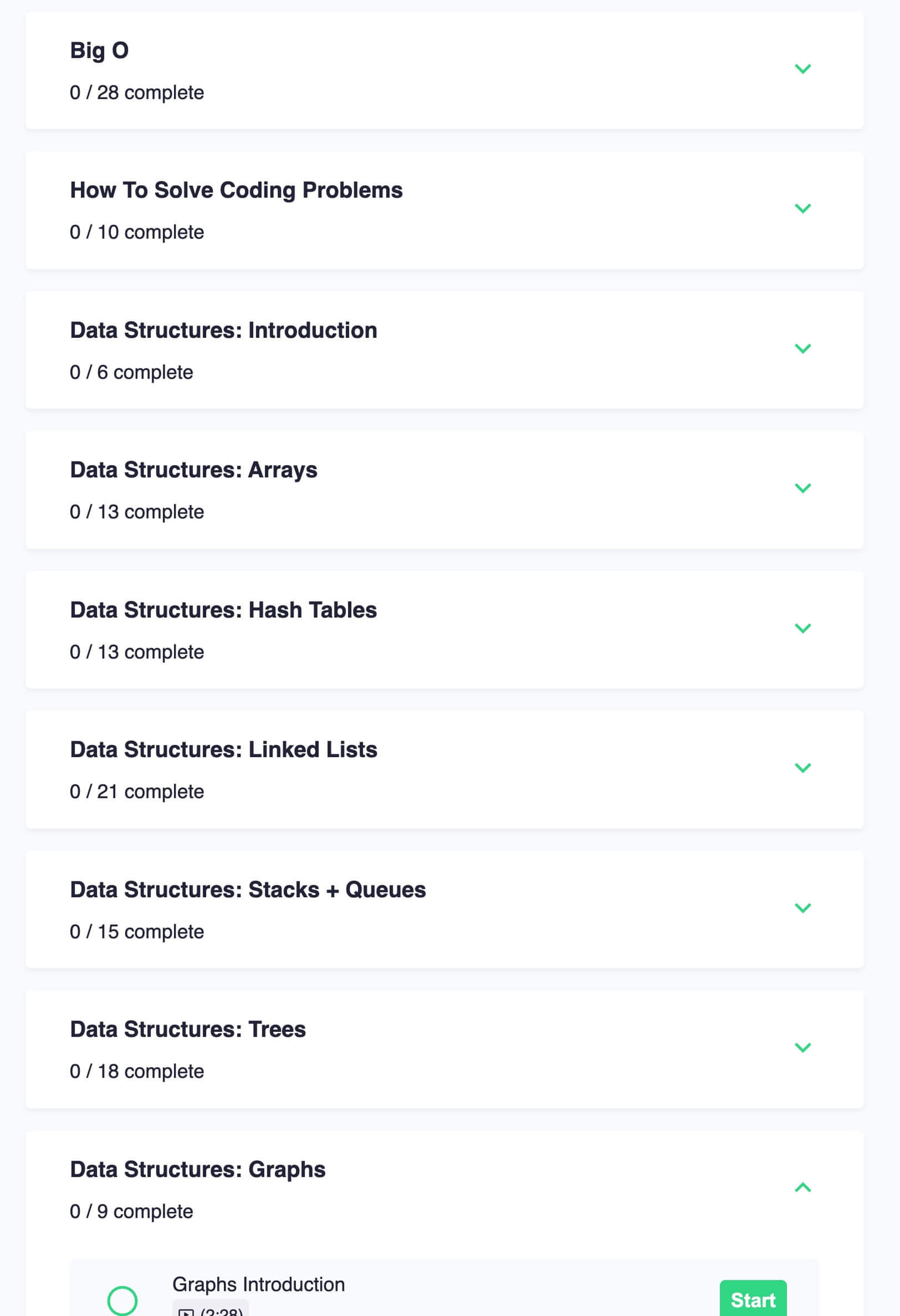Expand the Hash Tables section chevron

pyautogui.click(x=802, y=628)
